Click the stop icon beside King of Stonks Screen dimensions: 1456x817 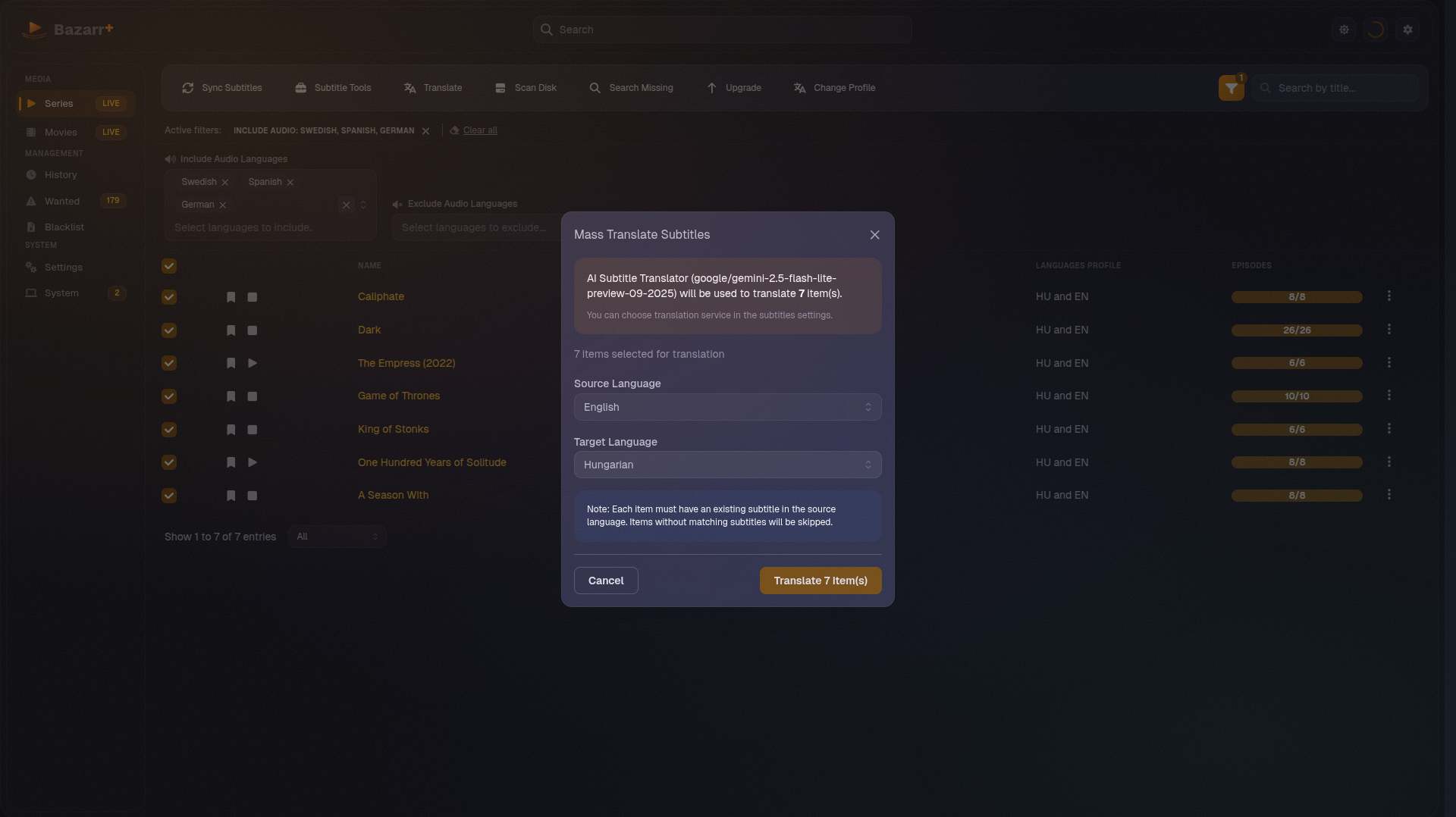point(252,430)
